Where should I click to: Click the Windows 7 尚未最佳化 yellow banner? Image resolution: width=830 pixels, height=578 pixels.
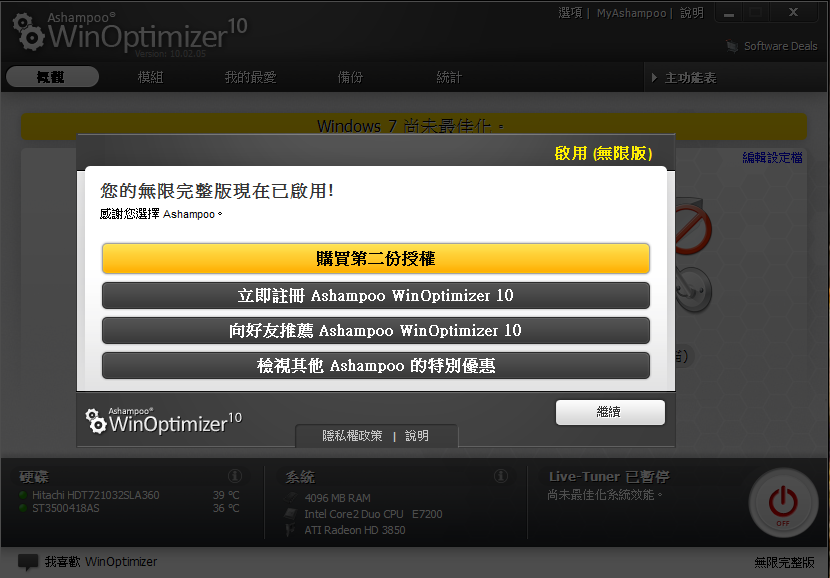click(414, 127)
